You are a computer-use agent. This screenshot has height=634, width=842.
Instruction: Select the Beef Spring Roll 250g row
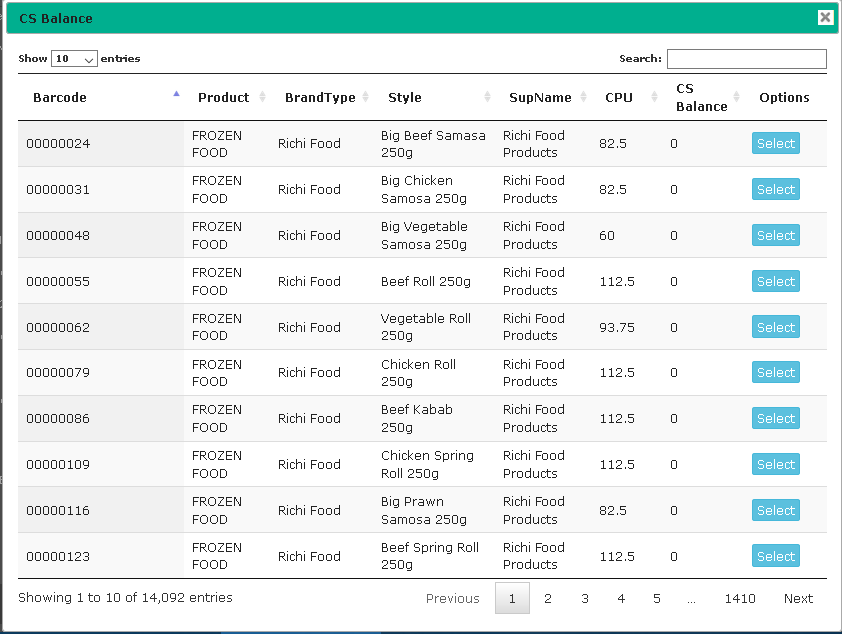(x=775, y=556)
